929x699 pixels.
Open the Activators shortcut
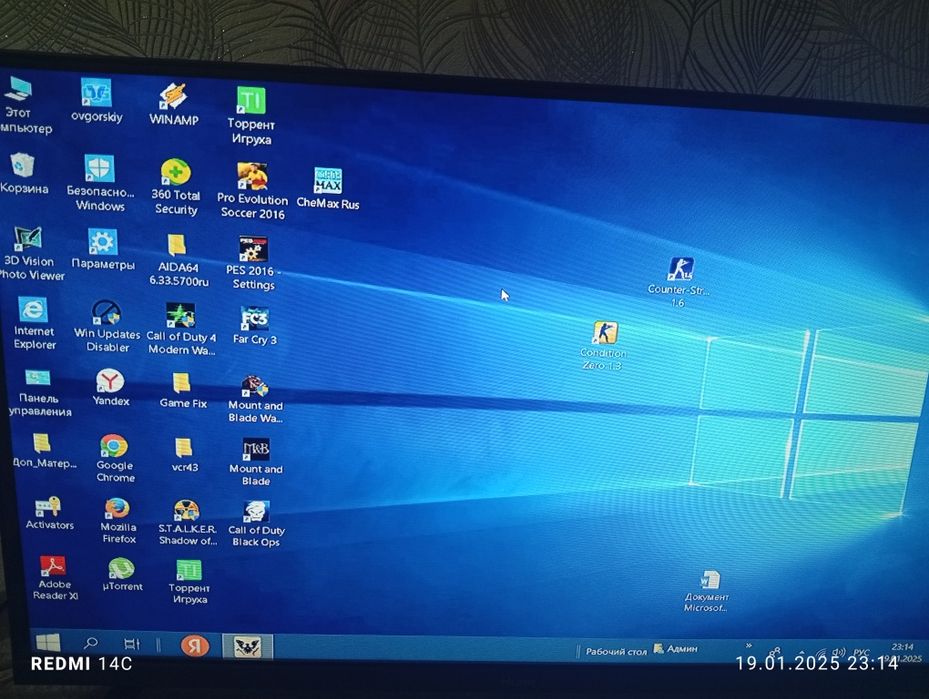[x=49, y=513]
